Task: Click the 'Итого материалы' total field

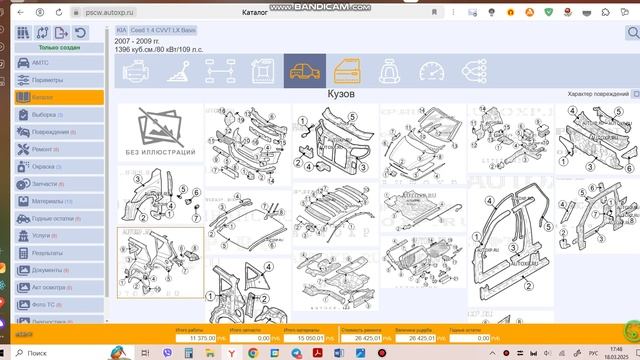Action: [x=304, y=338]
